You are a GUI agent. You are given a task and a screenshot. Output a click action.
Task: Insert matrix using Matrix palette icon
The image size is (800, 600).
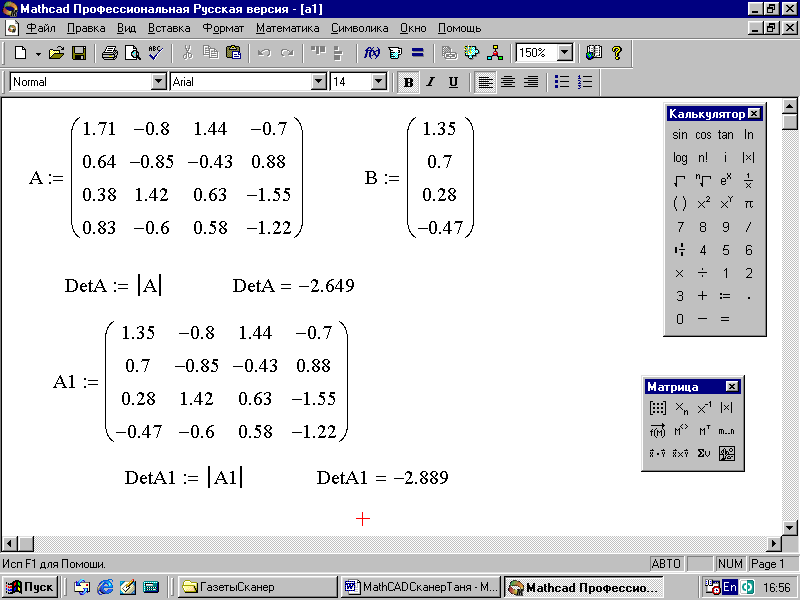coord(658,408)
